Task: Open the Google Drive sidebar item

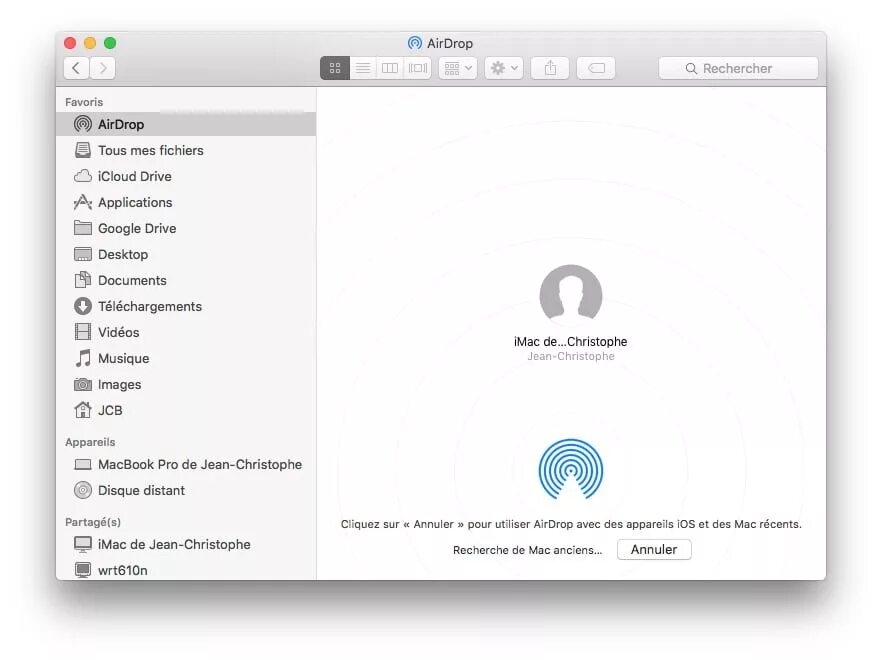Action: coord(136,228)
